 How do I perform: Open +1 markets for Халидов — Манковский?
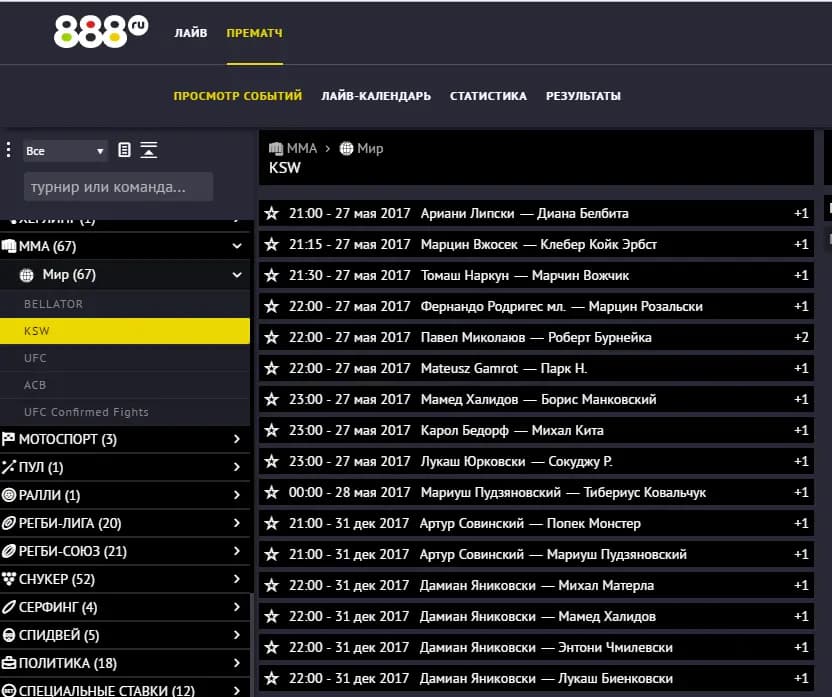pos(801,399)
